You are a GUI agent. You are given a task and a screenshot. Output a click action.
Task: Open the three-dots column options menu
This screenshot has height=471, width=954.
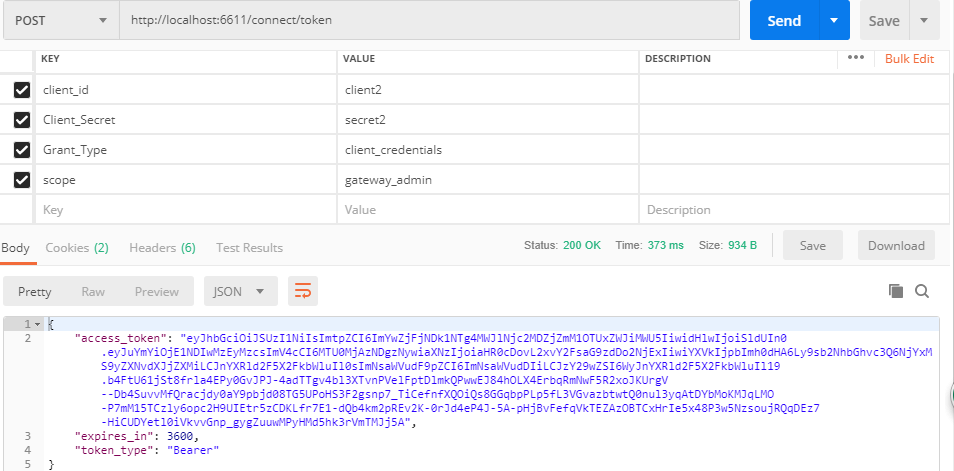(x=856, y=58)
